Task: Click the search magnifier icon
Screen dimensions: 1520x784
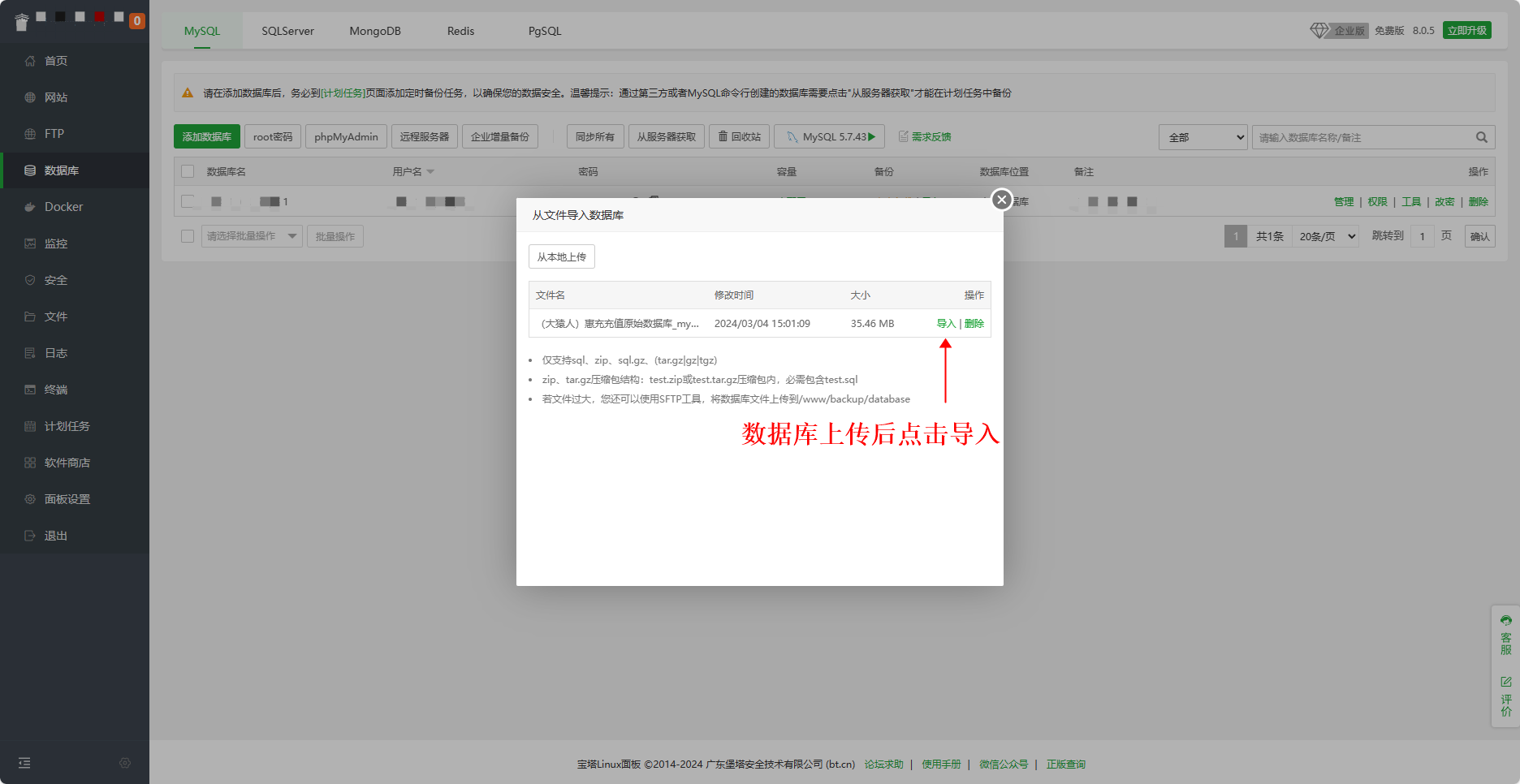Action: tap(1481, 137)
